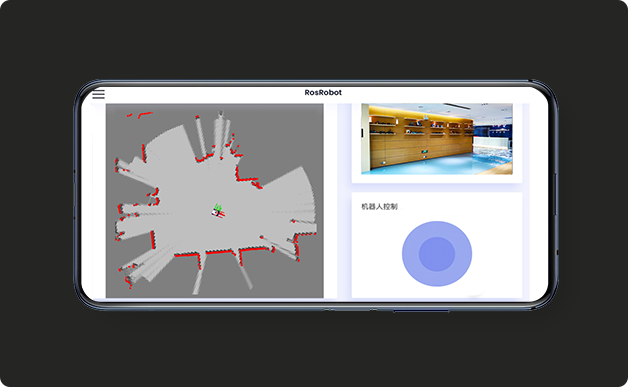Click the RosRobot title text
The width and height of the screenshot is (628, 388).
(323, 92)
